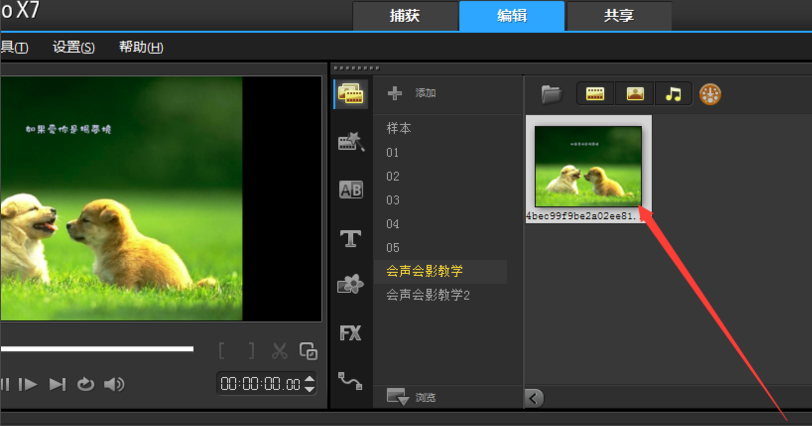Viewport: 812px width, 426px height.
Task: Toggle repeat playback
Action: tap(85, 384)
